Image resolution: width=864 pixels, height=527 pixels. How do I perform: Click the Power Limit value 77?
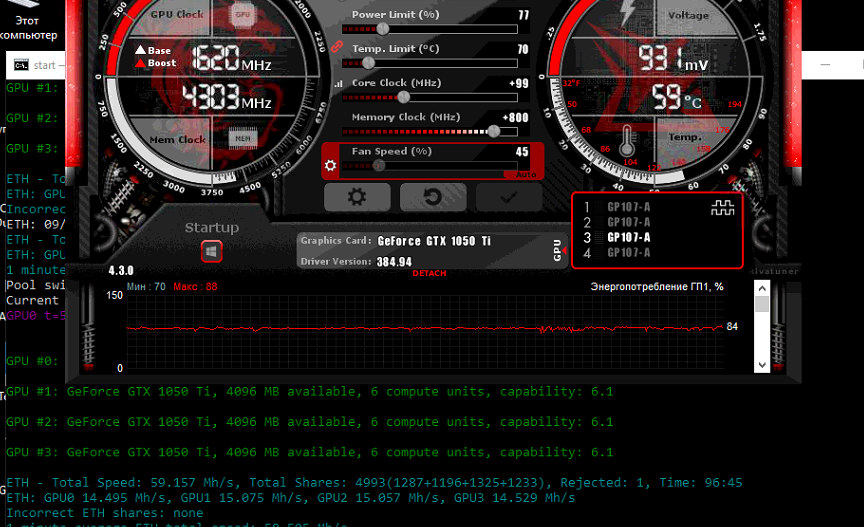523,15
